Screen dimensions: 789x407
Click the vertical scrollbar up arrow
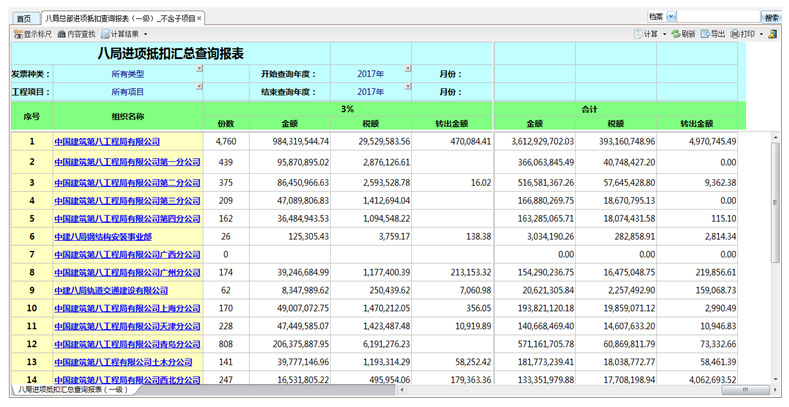pos(775,137)
